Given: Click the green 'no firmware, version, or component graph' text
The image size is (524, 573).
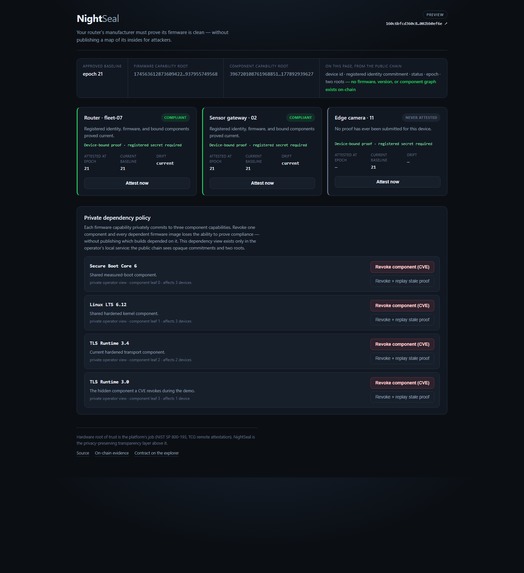Looking at the screenshot, I should point(381,86).
